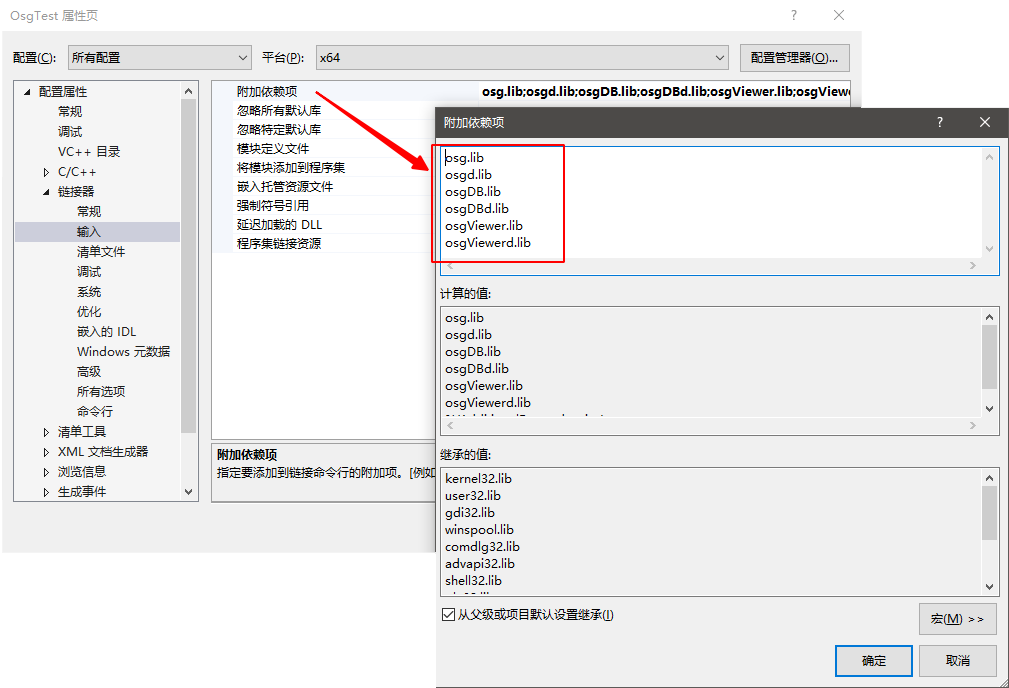Close the 附加依赖项 dialog
This screenshot has height=688, width=1009.
pos(984,122)
